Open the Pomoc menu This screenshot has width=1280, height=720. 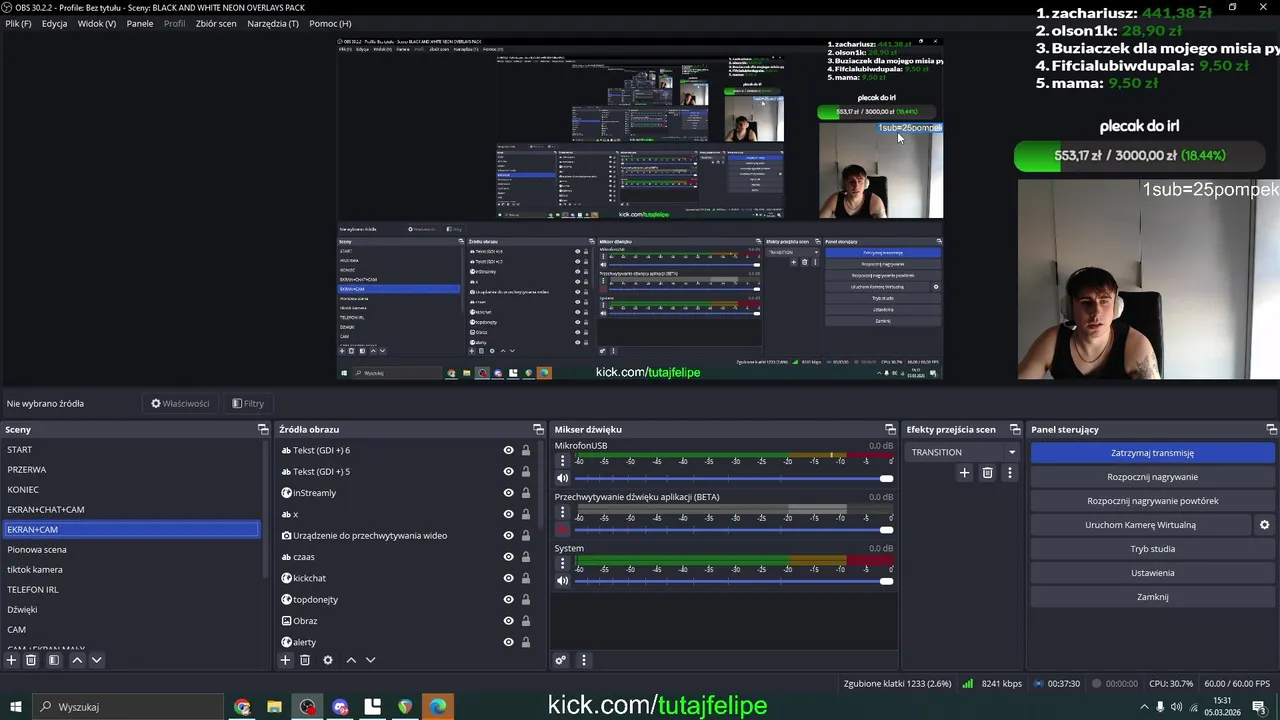[330, 23]
